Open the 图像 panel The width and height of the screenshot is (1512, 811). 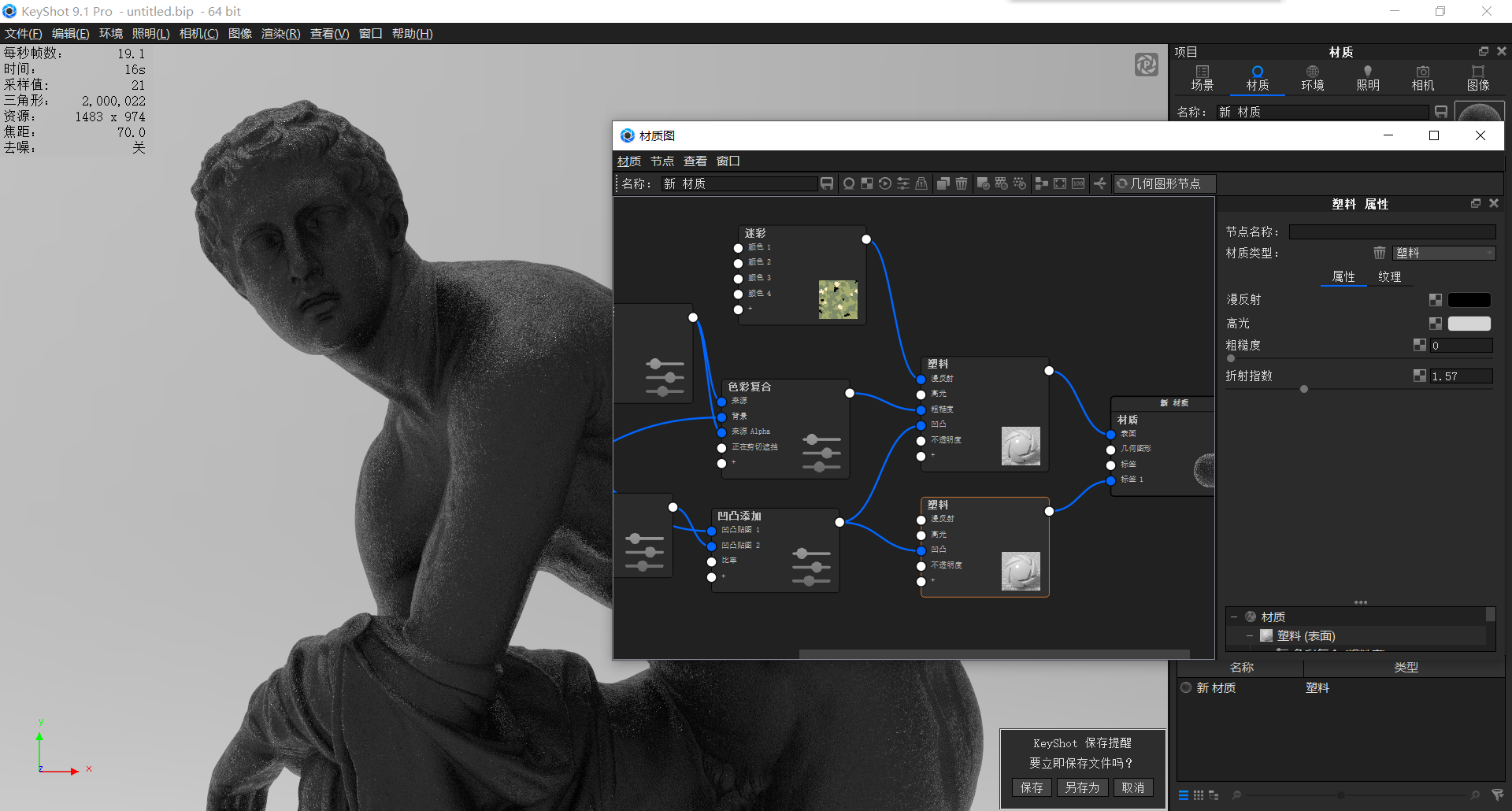click(x=1479, y=78)
